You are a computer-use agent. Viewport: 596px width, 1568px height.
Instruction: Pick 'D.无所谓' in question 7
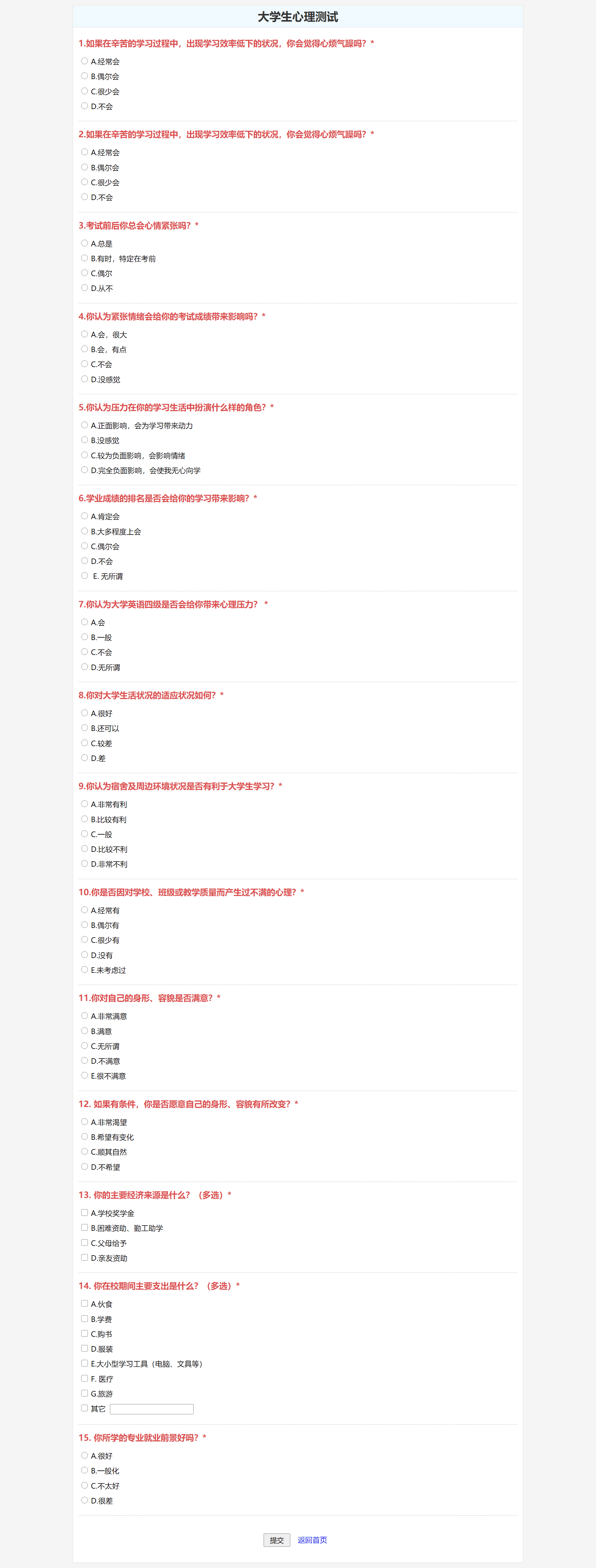coord(85,667)
